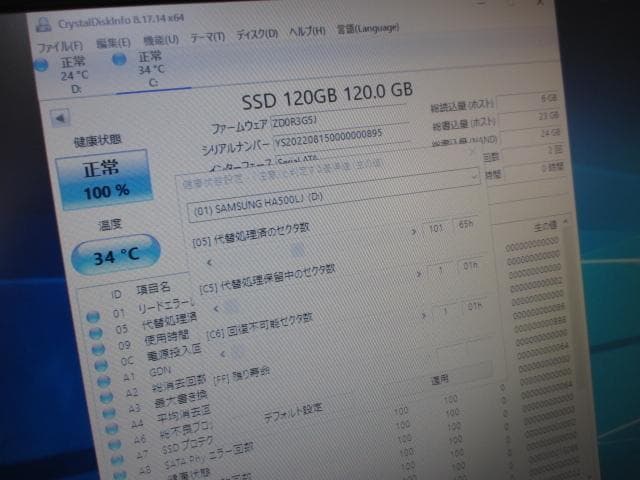This screenshot has height=480, width=640.
Task: Click scrollbar up arrow beside raw values column
Action: pos(566,221)
